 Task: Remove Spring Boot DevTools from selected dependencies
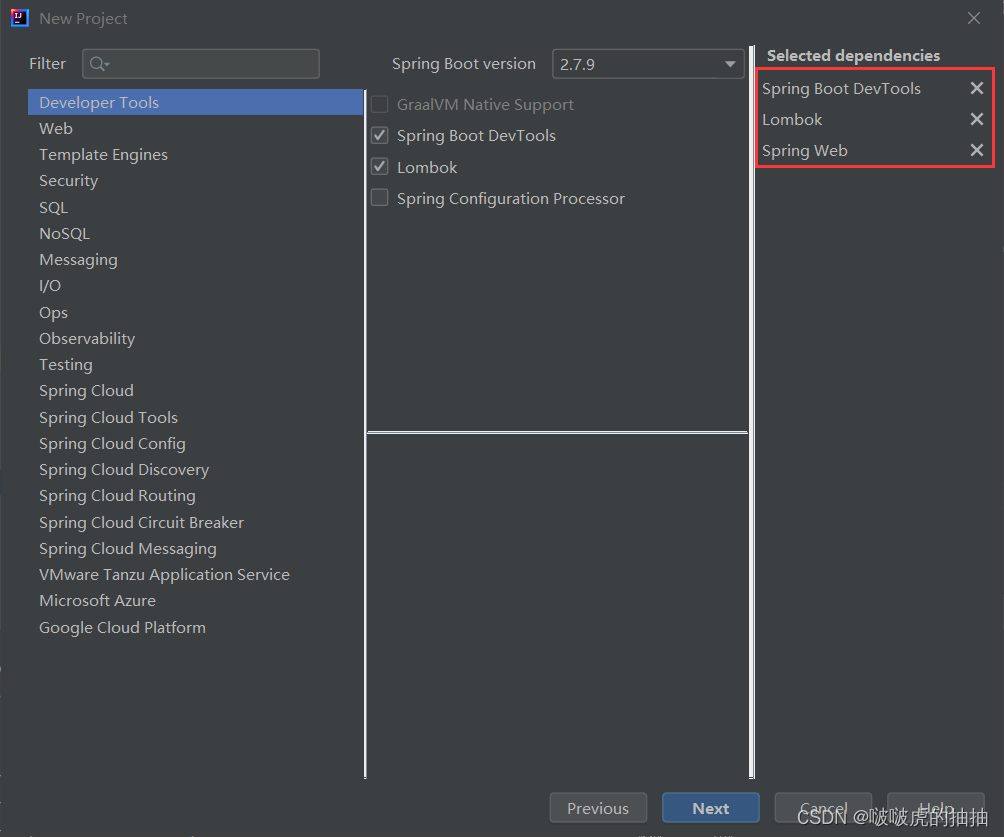(x=976, y=88)
